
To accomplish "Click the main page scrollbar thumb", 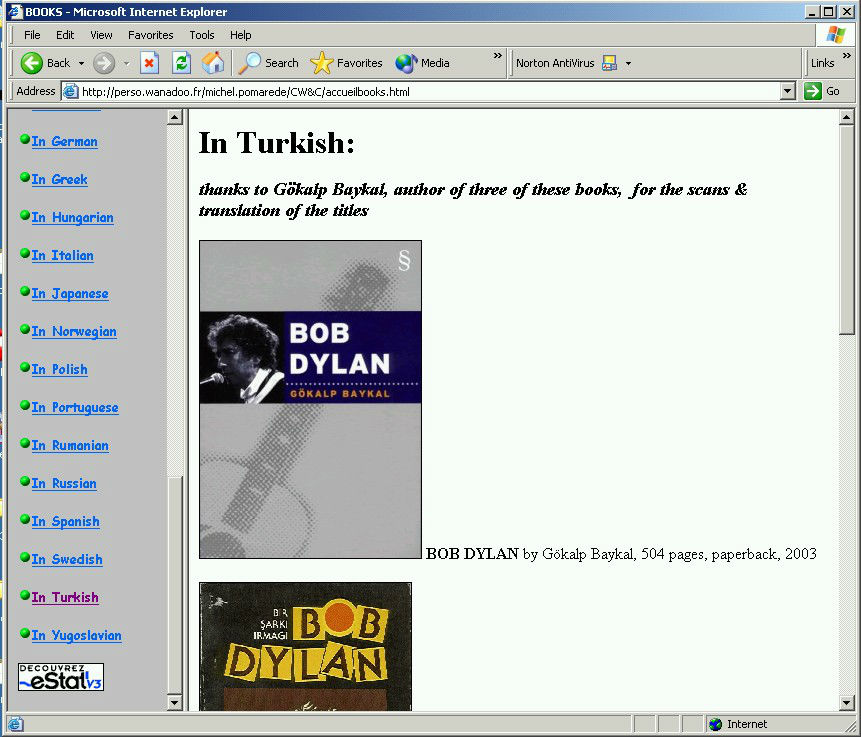I will [x=846, y=228].
